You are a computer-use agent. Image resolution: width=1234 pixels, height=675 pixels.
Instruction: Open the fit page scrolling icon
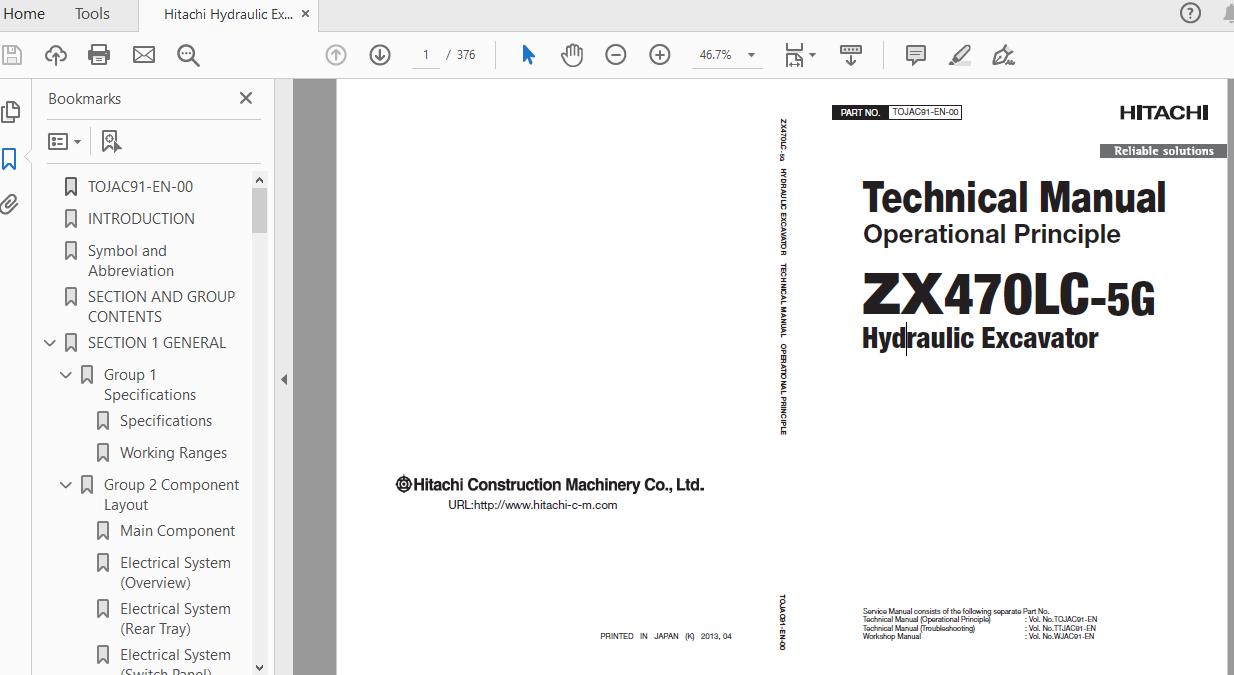point(794,55)
